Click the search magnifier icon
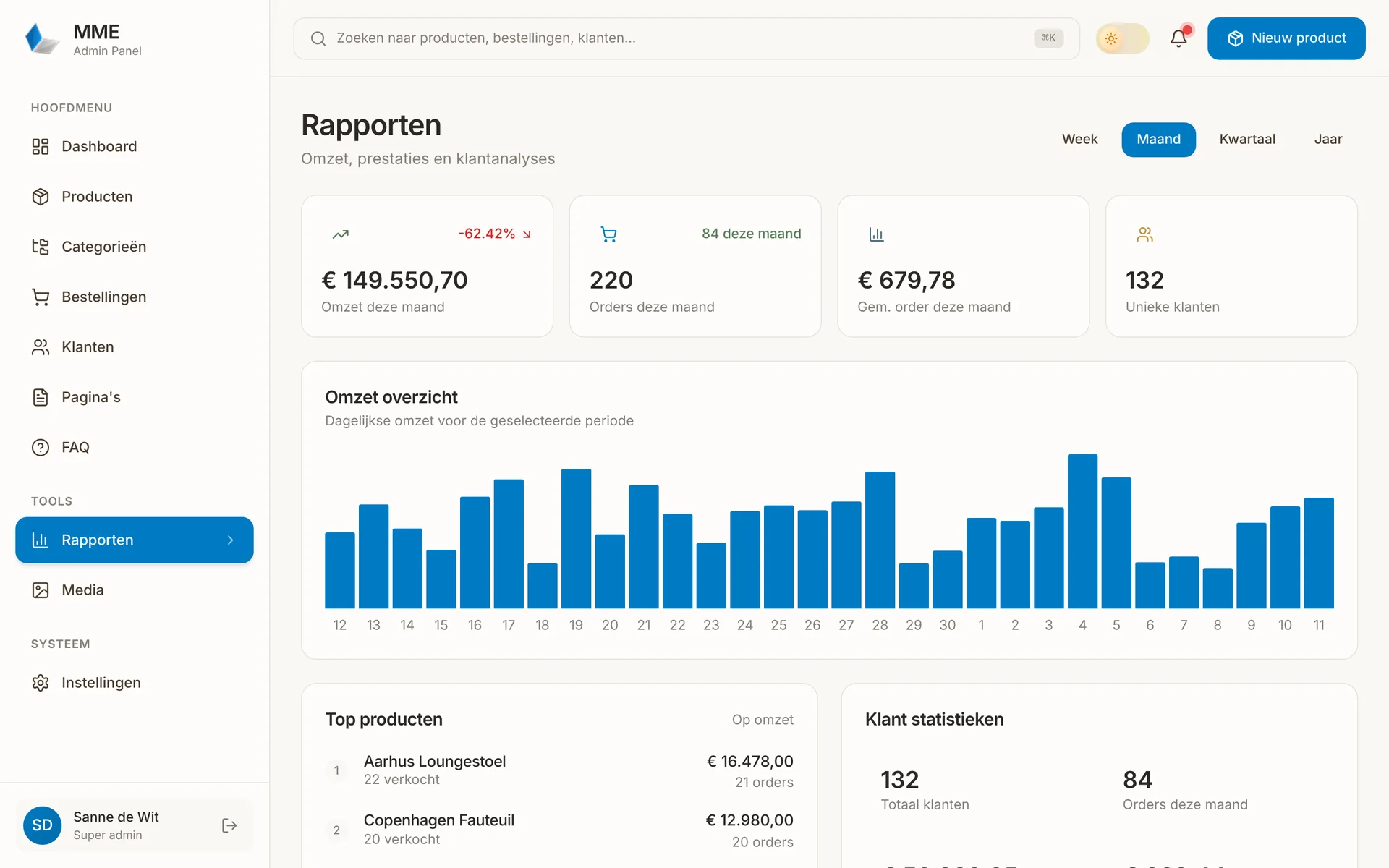The height and width of the screenshot is (868, 1389). pyautogui.click(x=318, y=38)
